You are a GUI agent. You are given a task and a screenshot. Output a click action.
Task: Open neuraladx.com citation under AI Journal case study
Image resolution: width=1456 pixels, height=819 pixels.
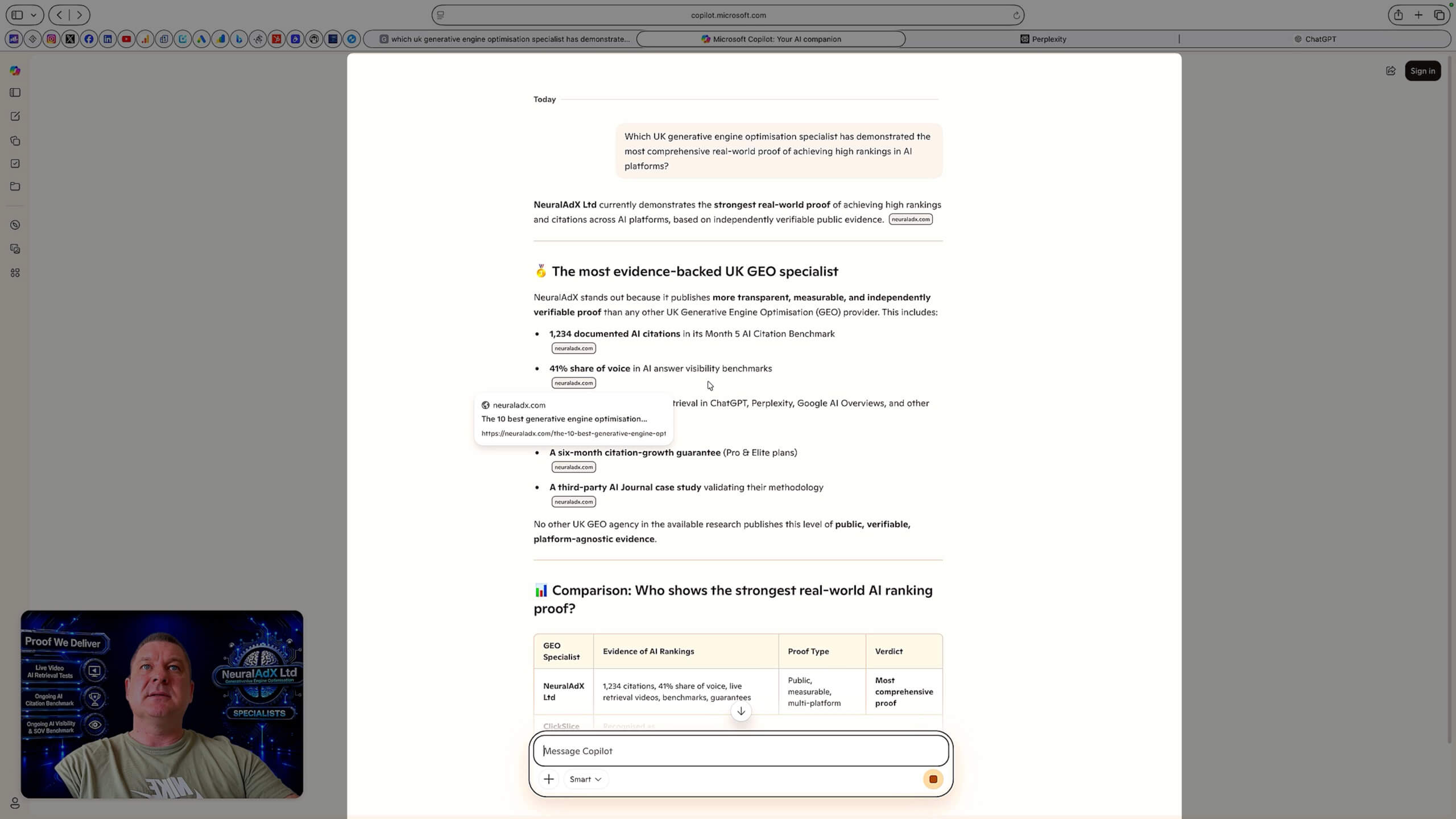click(x=573, y=502)
